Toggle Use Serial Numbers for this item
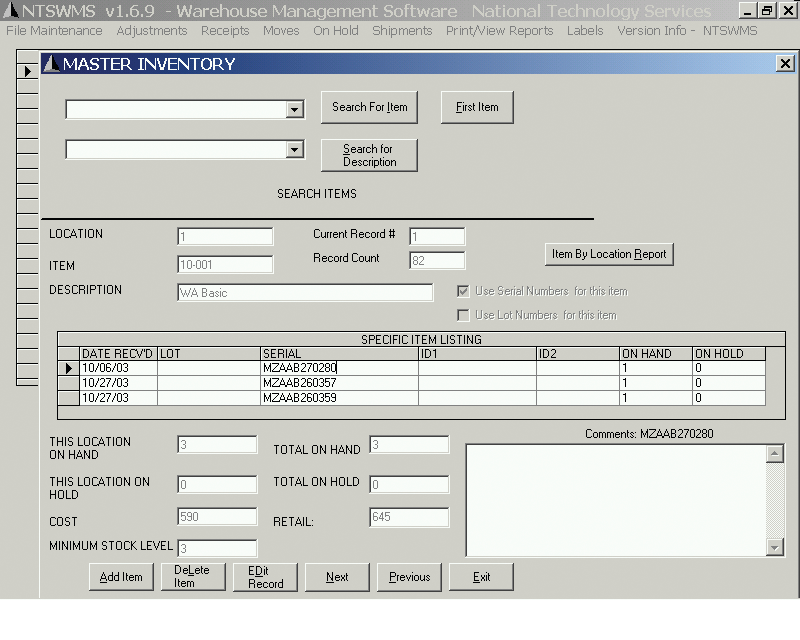 pyautogui.click(x=463, y=291)
